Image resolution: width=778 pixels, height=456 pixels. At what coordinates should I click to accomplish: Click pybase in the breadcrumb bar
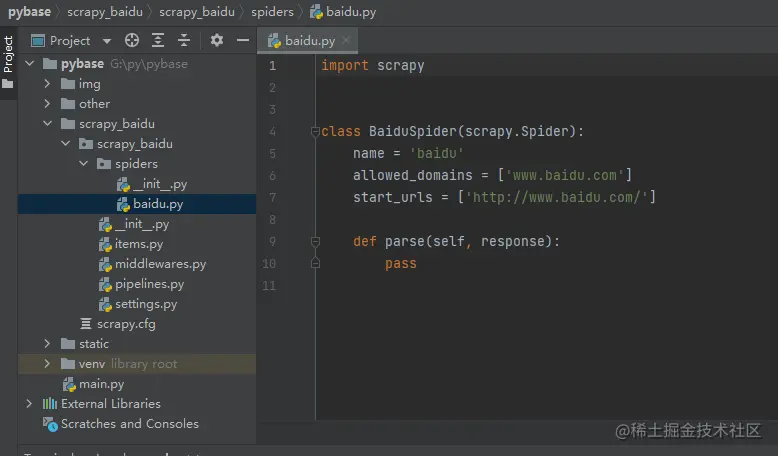[x=29, y=12]
